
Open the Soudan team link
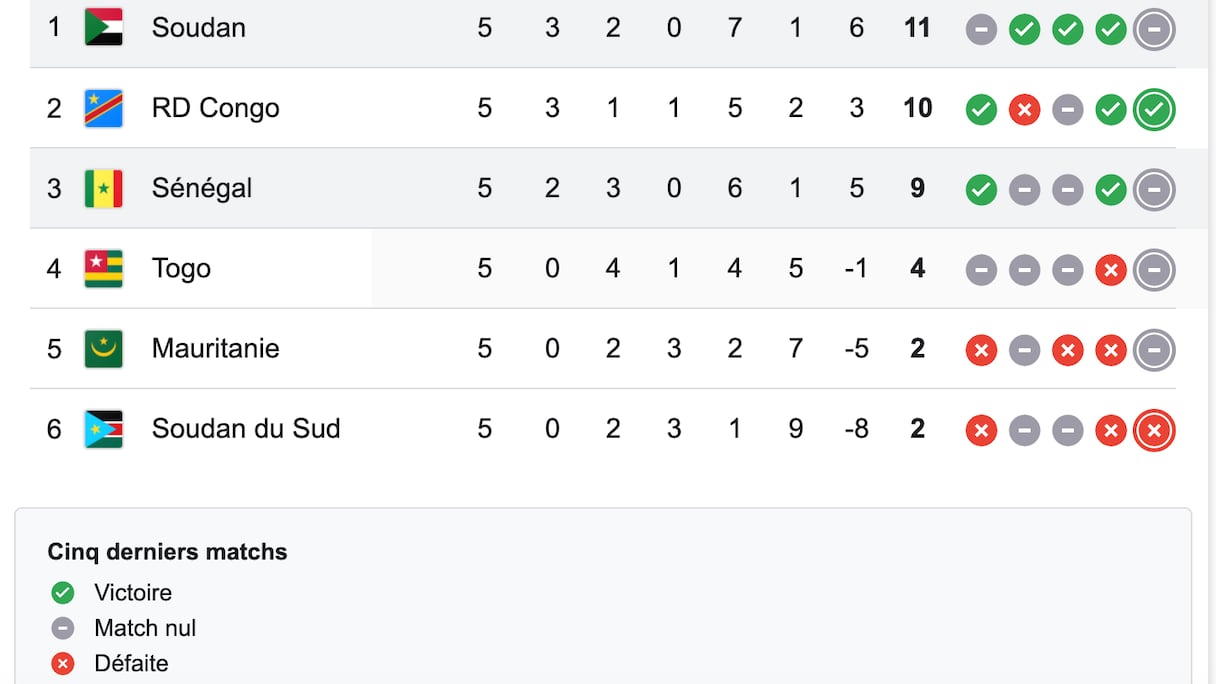[198, 27]
